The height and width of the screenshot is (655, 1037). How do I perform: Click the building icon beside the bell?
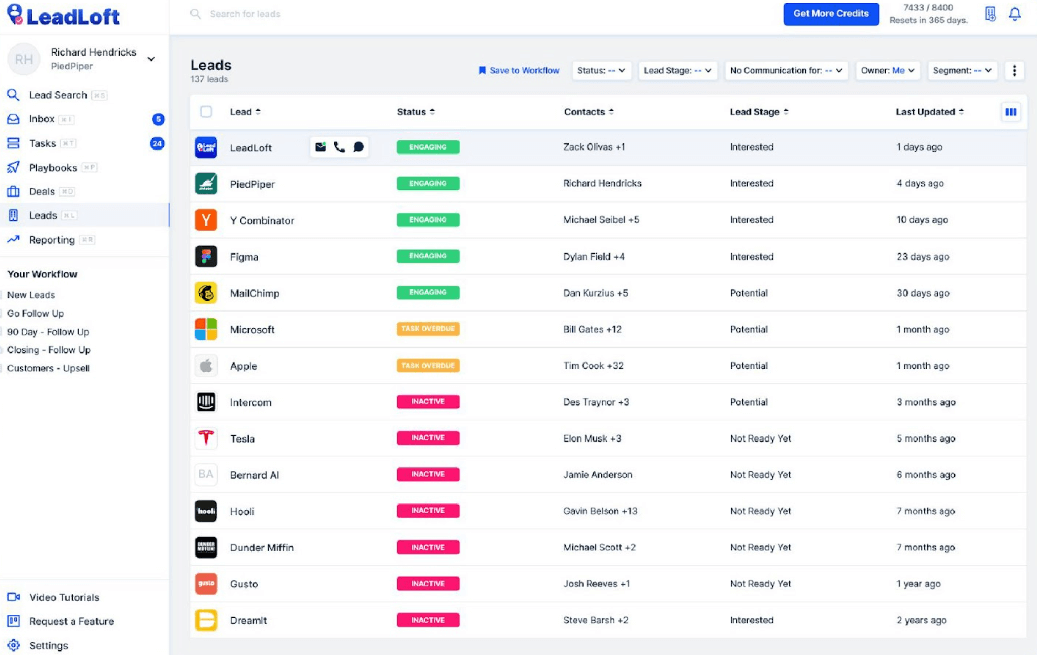pyautogui.click(x=990, y=14)
